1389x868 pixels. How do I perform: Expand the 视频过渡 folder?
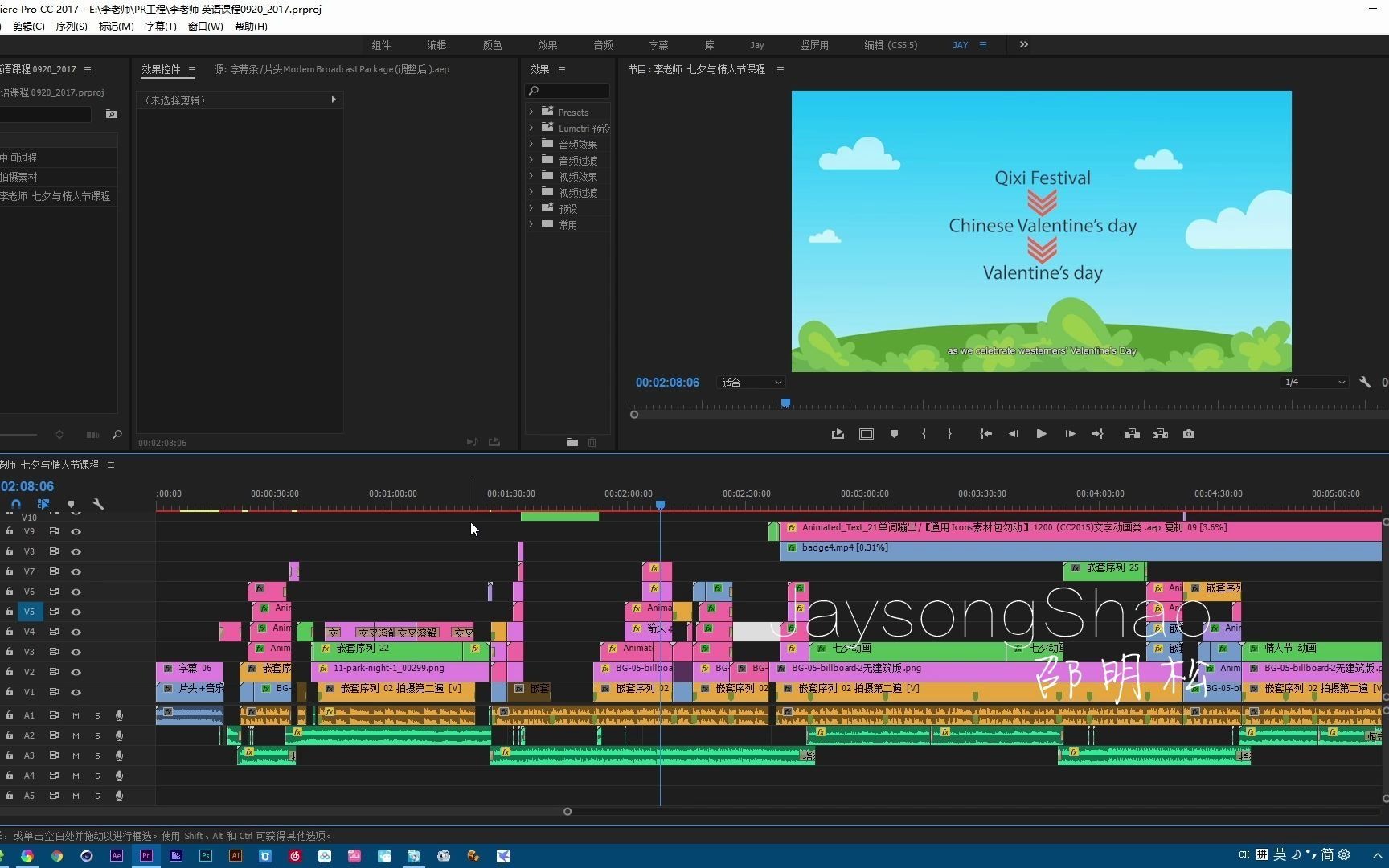tap(531, 192)
